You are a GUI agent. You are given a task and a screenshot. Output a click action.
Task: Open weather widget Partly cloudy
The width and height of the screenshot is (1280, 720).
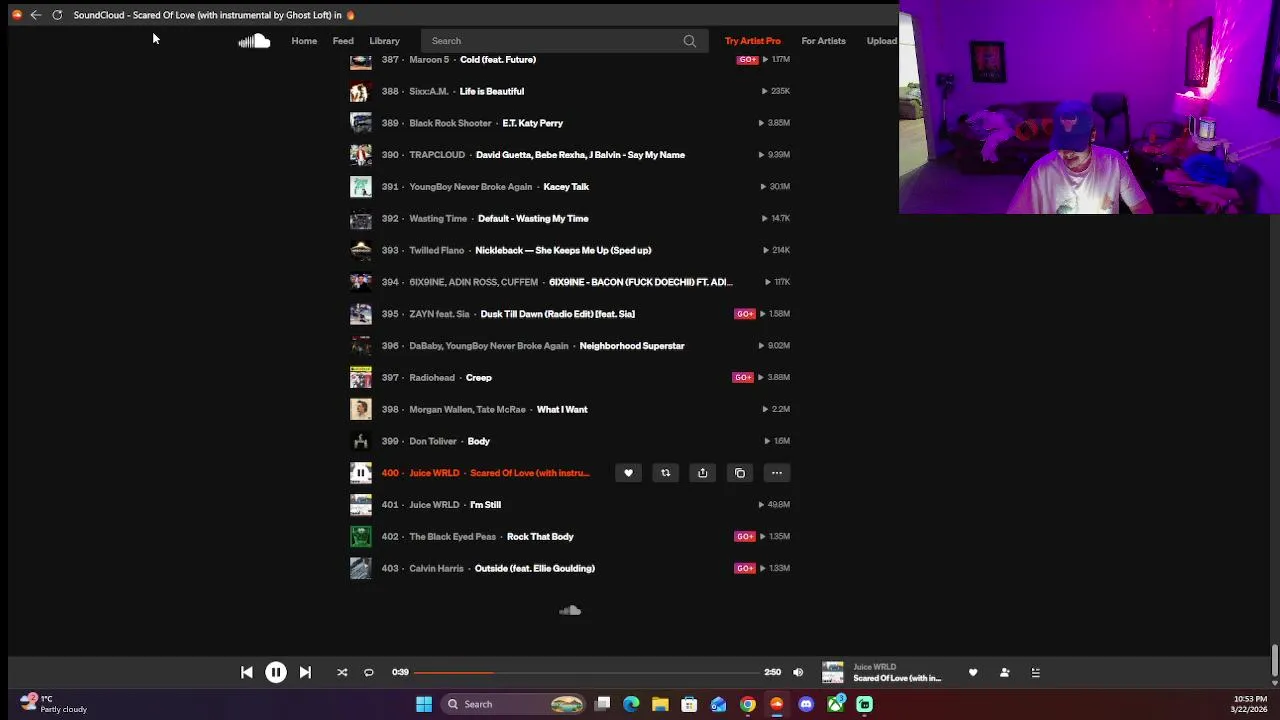pyautogui.click(x=54, y=704)
